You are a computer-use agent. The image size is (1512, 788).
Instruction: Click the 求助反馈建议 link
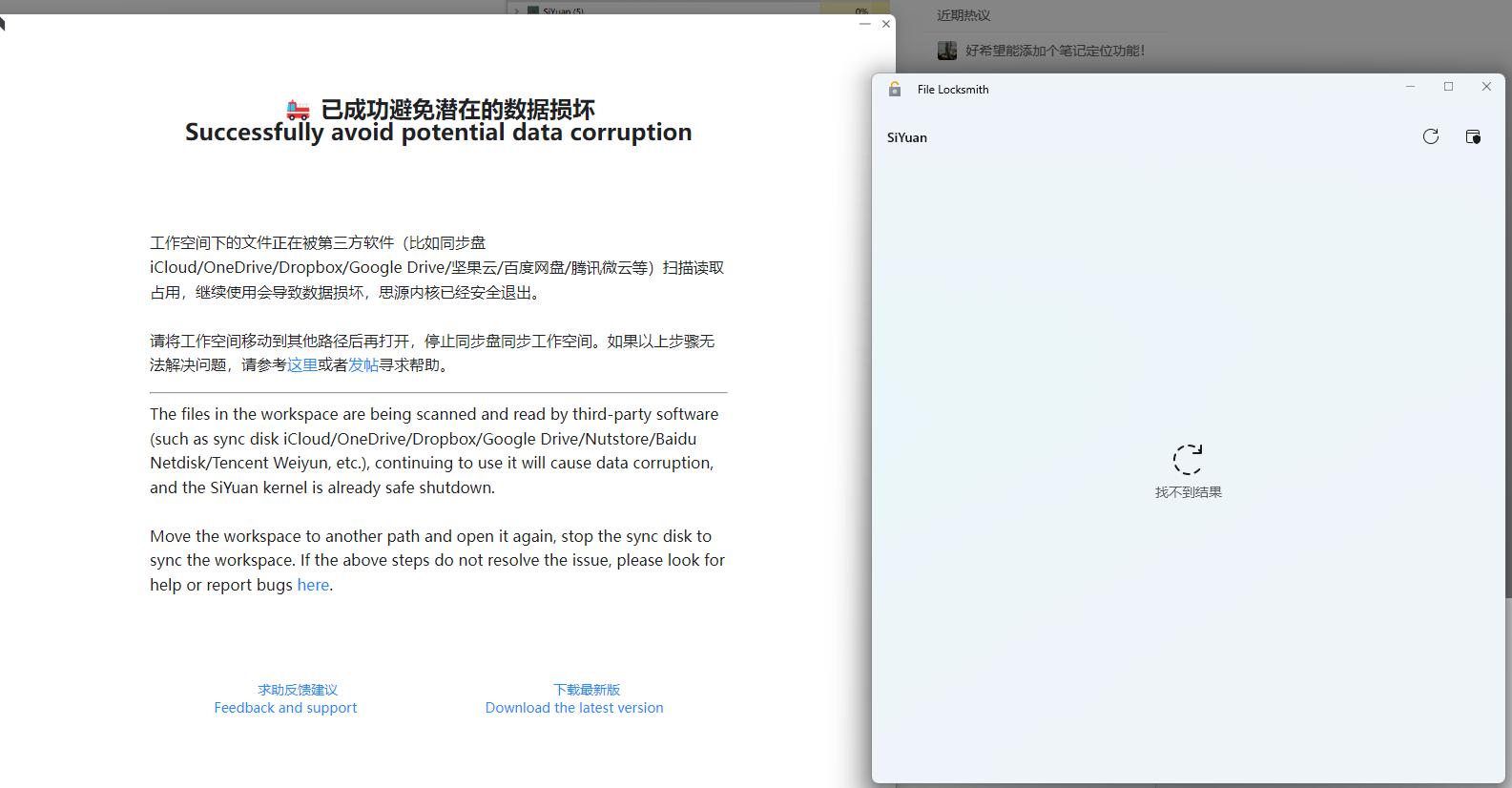pos(297,689)
